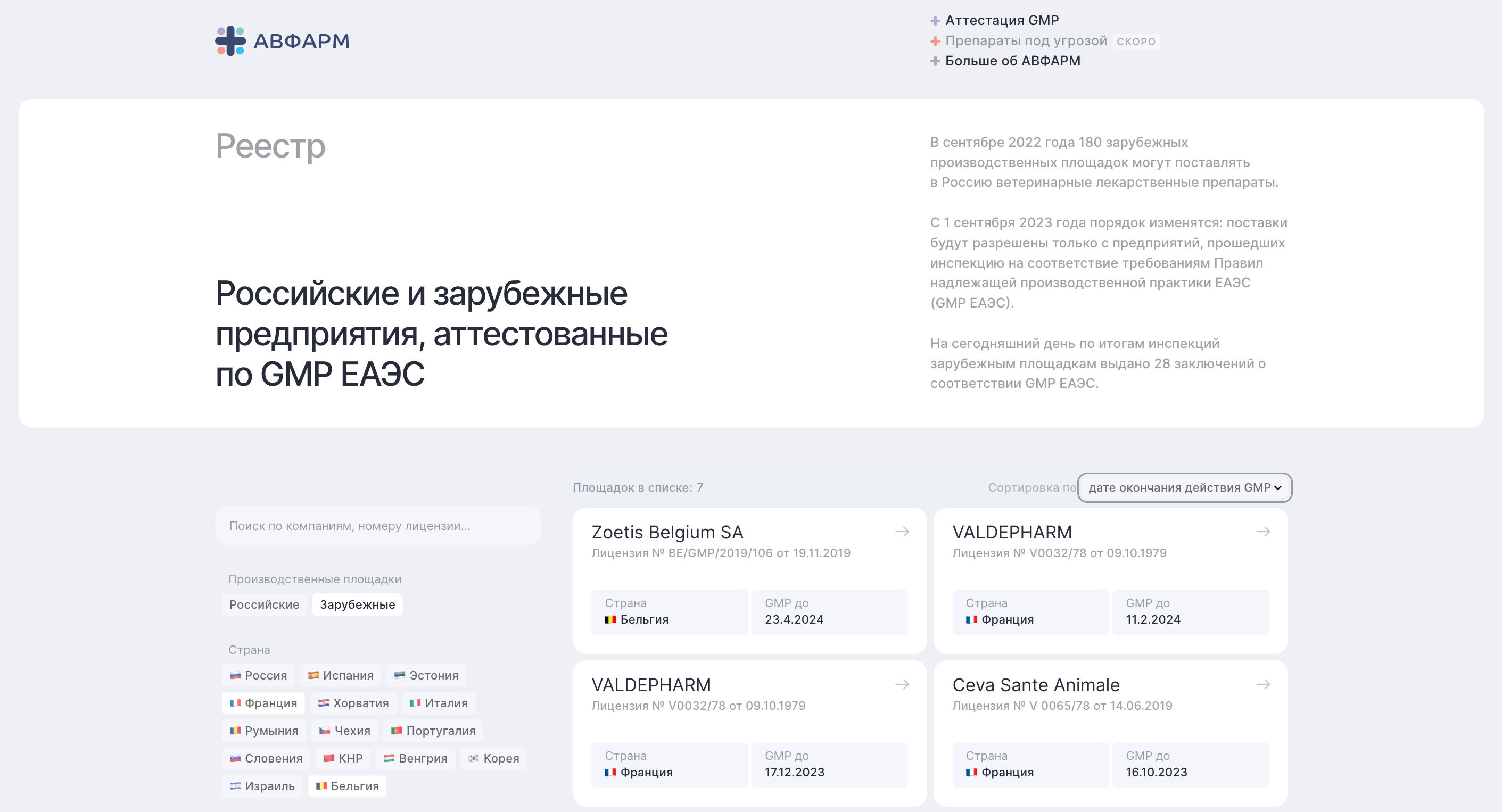
Task: Switch to Зарубежные production sites tab
Action: (358, 604)
